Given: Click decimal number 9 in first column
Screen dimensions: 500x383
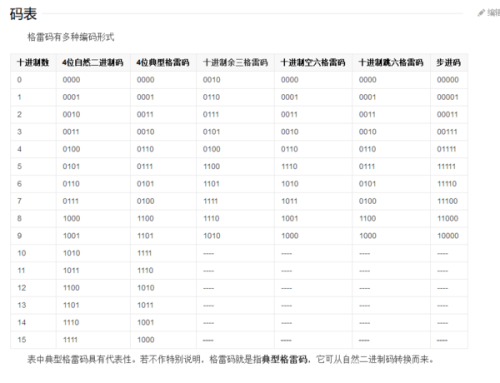Looking at the screenshot, I should (x=19, y=236).
